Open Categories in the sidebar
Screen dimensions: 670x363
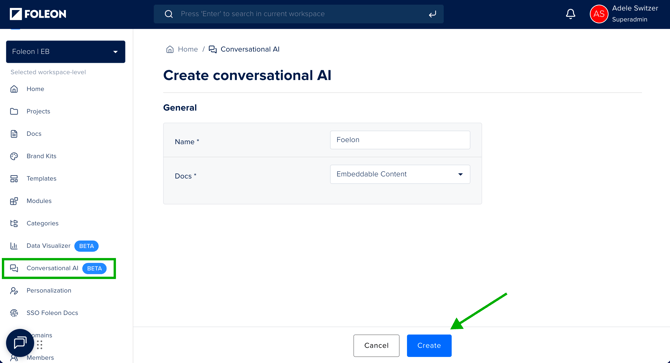pyautogui.click(x=42, y=223)
